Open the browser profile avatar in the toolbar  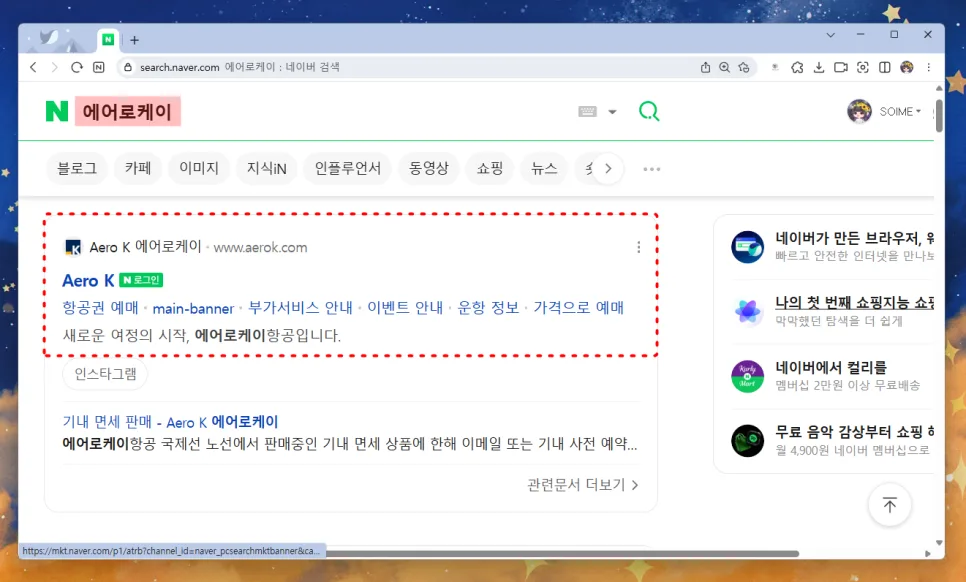906,67
